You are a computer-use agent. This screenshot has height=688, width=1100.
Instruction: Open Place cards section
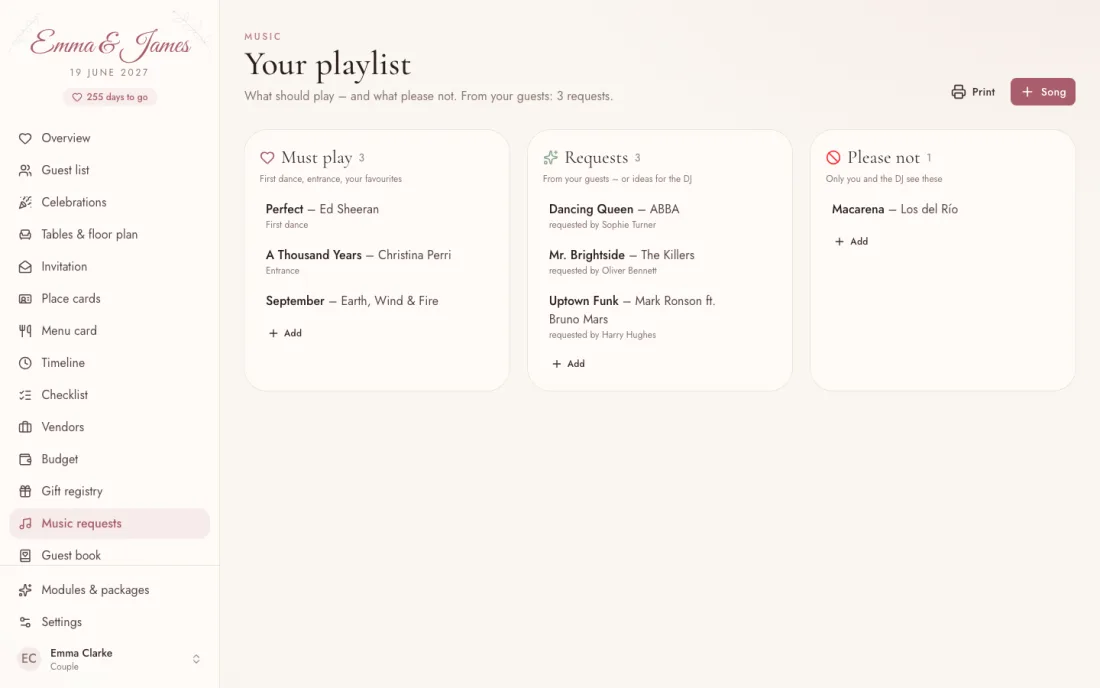(x=109, y=299)
